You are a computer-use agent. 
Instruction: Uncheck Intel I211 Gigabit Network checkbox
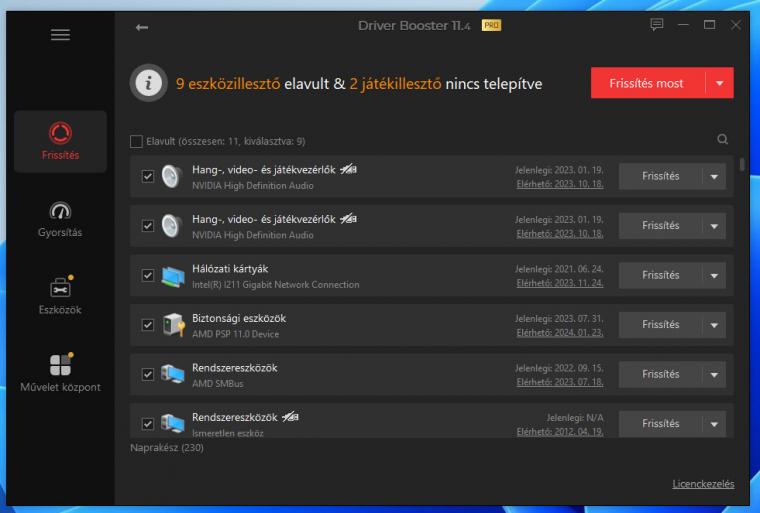pos(148,275)
